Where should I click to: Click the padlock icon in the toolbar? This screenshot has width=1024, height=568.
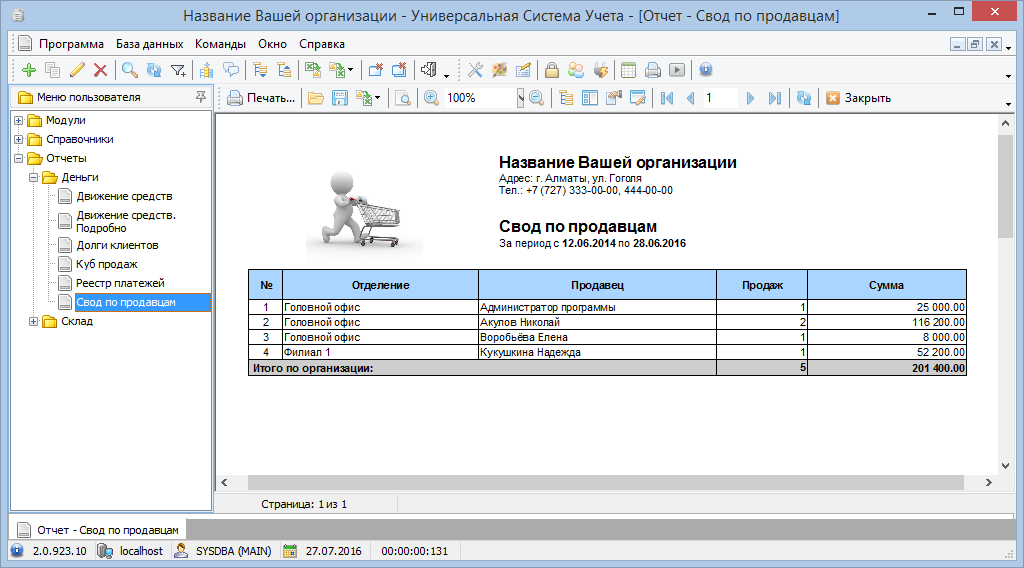551,70
